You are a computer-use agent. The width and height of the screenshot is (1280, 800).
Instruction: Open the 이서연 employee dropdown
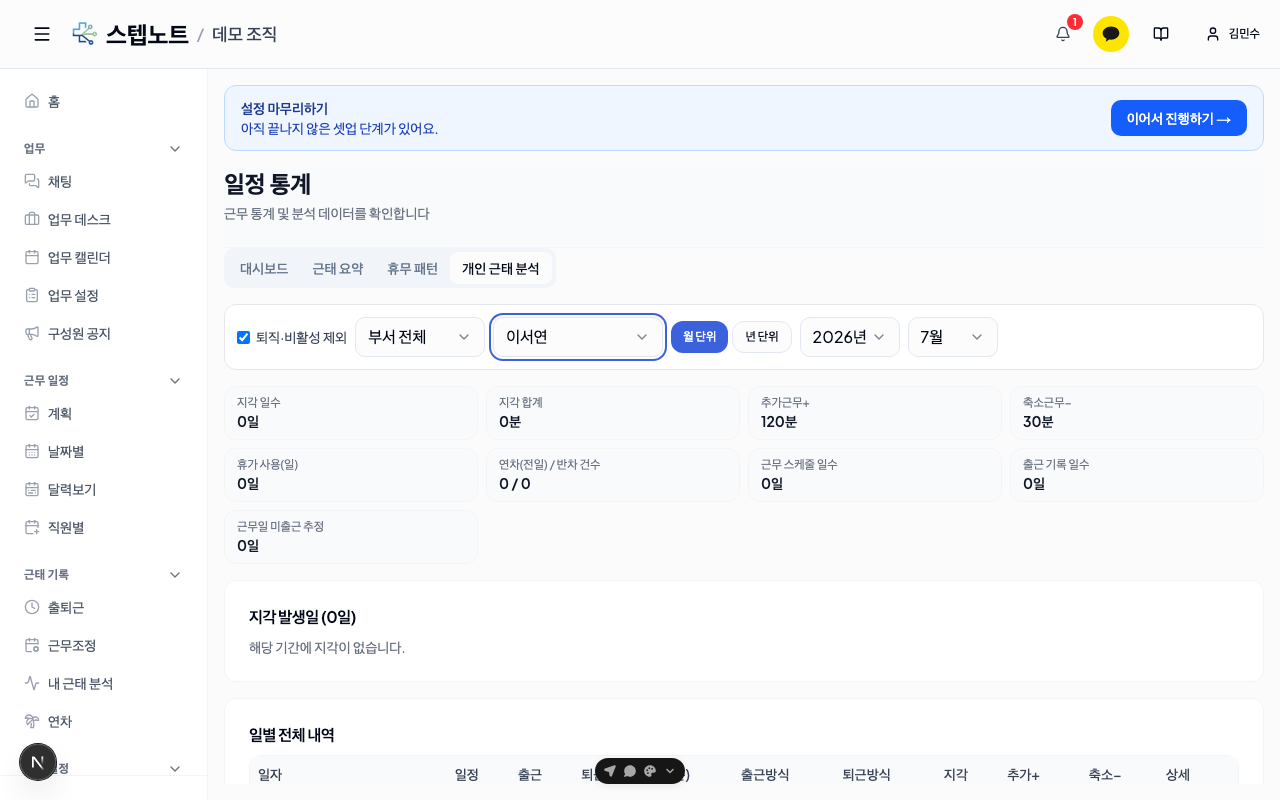click(x=578, y=337)
